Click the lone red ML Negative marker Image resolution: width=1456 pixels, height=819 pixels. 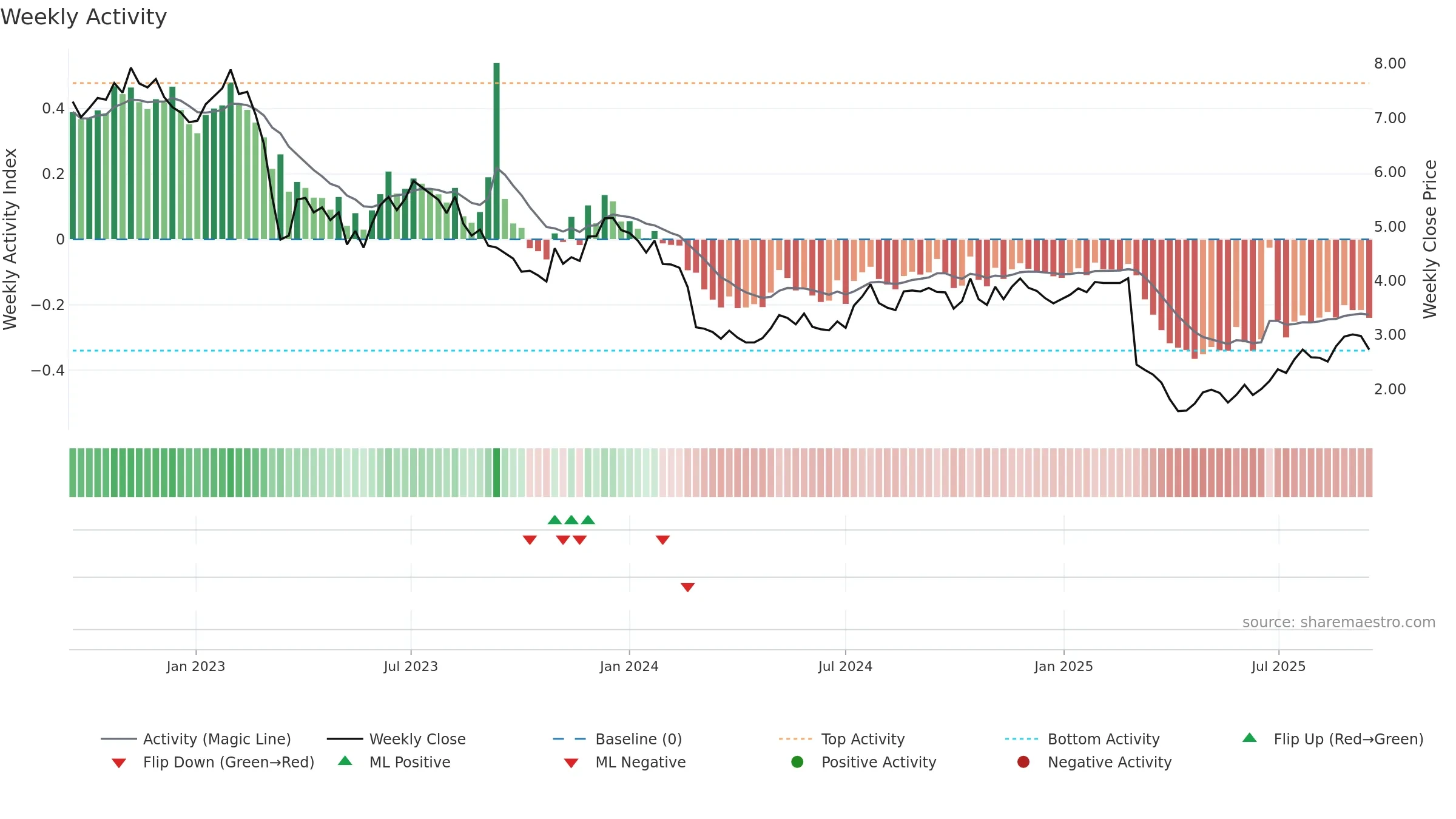click(687, 587)
